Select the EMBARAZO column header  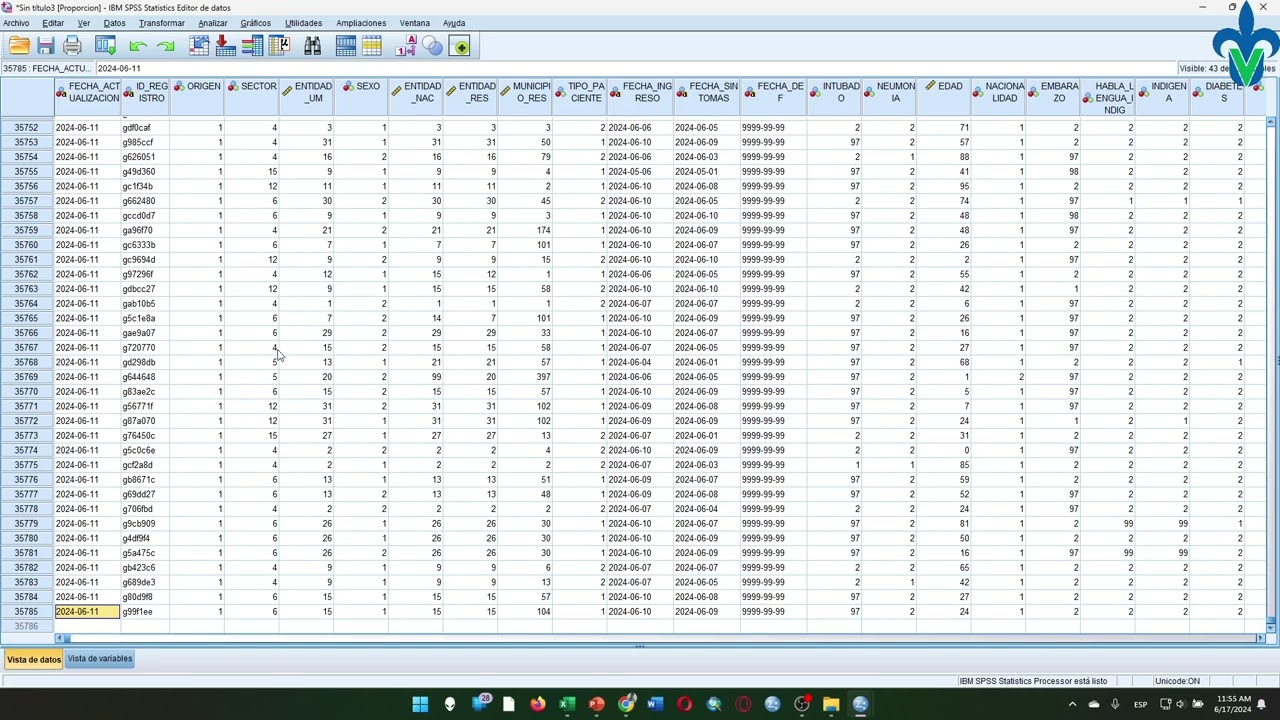[1053, 97]
